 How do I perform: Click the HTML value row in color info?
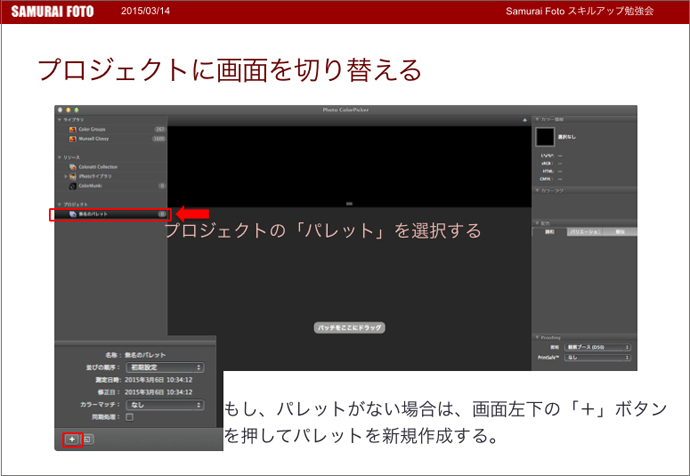pyautogui.click(x=552, y=172)
